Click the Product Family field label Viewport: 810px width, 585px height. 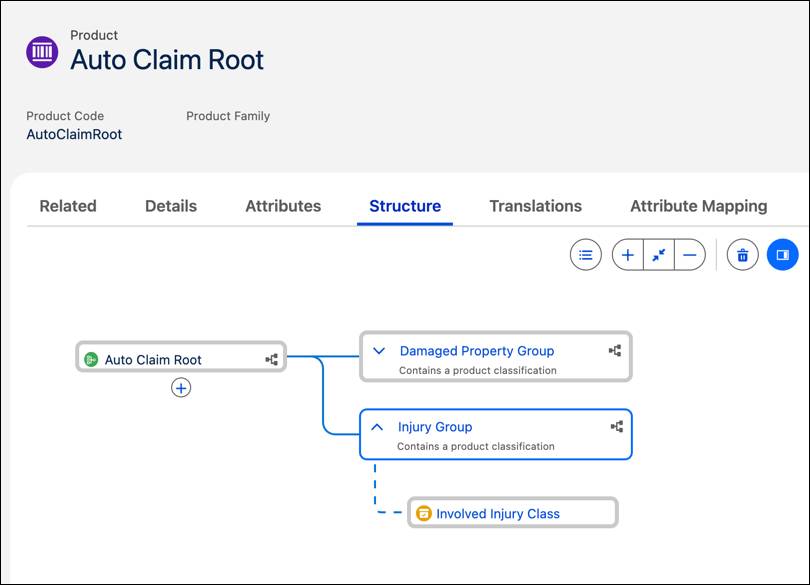click(x=228, y=116)
